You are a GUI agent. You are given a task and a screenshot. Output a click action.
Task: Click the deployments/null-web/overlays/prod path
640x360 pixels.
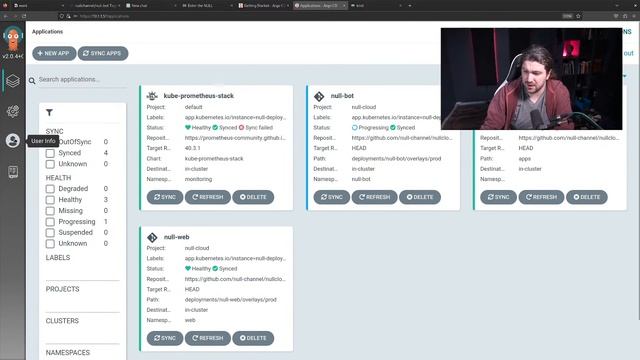tap(231, 300)
